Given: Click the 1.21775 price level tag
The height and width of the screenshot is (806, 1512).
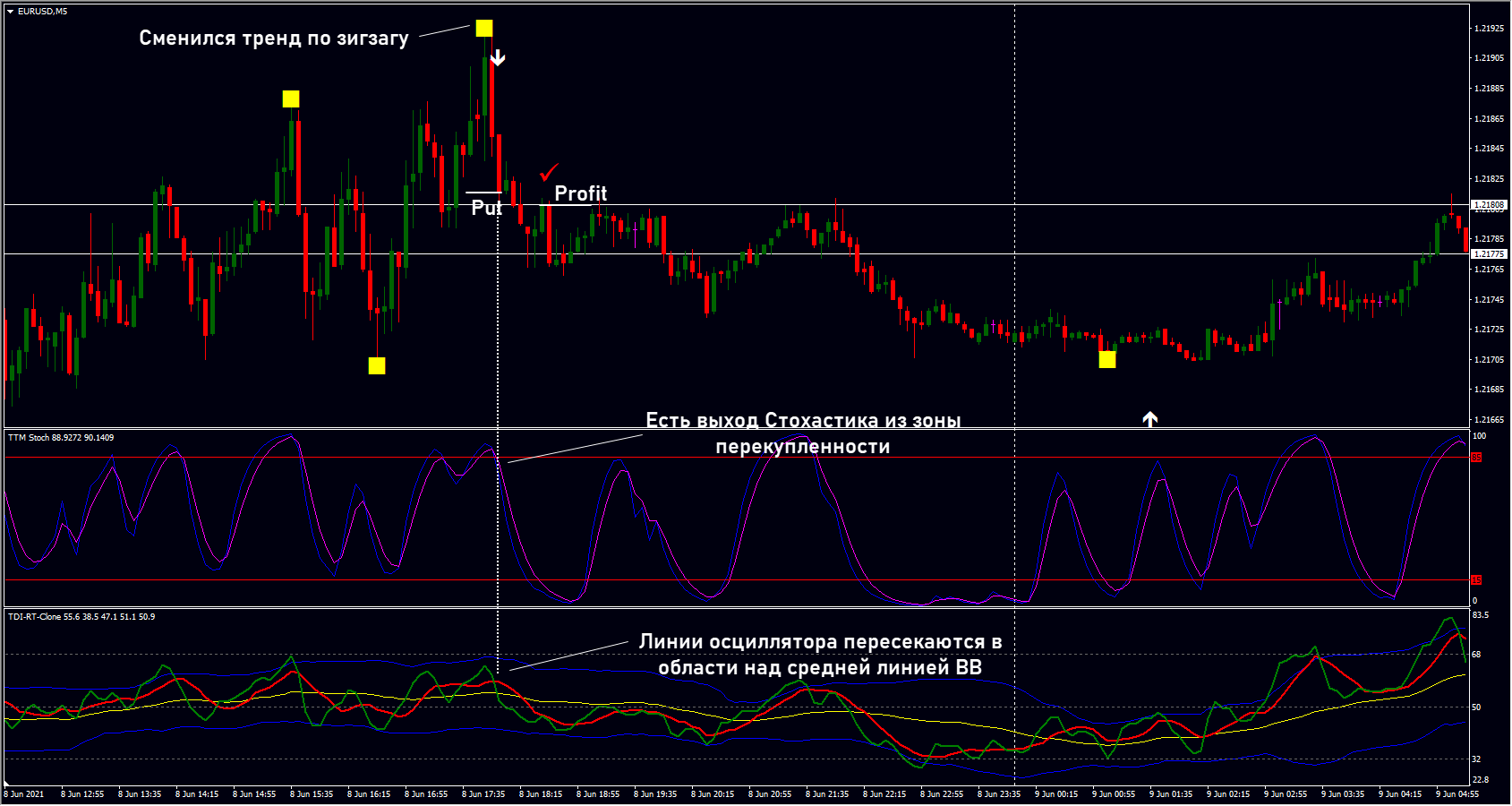Looking at the screenshot, I should [1489, 254].
